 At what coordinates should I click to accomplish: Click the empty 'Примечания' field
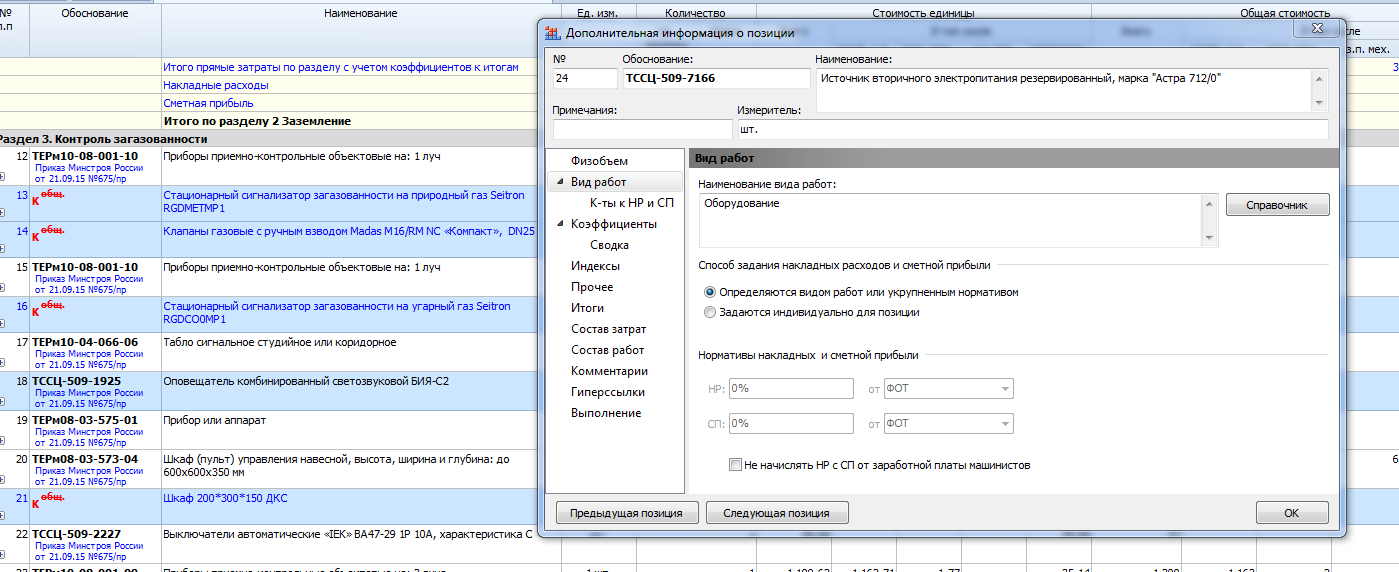pos(642,129)
